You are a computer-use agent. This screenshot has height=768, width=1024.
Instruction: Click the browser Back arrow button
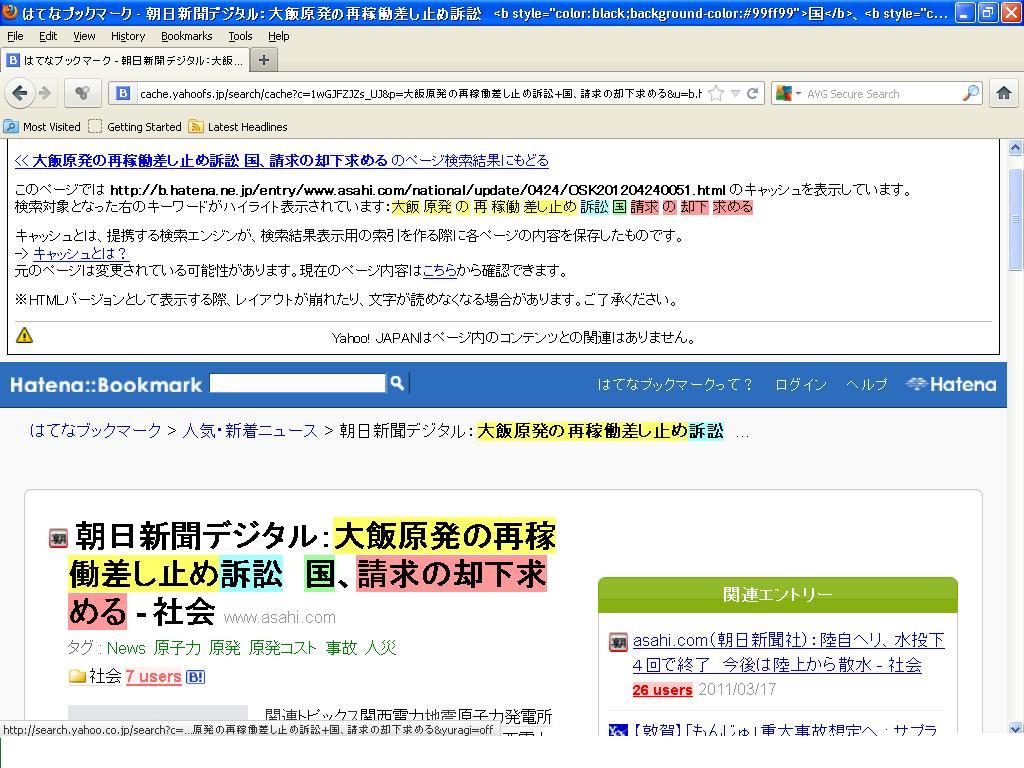pos(20,93)
